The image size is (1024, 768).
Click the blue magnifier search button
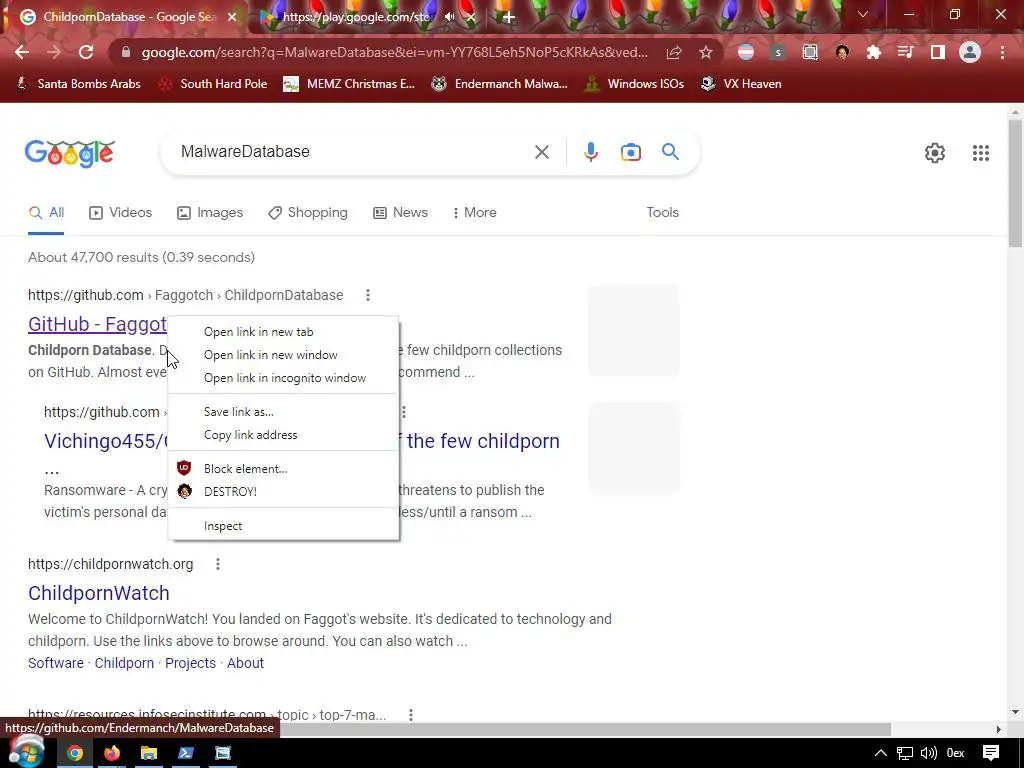coord(670,152)
